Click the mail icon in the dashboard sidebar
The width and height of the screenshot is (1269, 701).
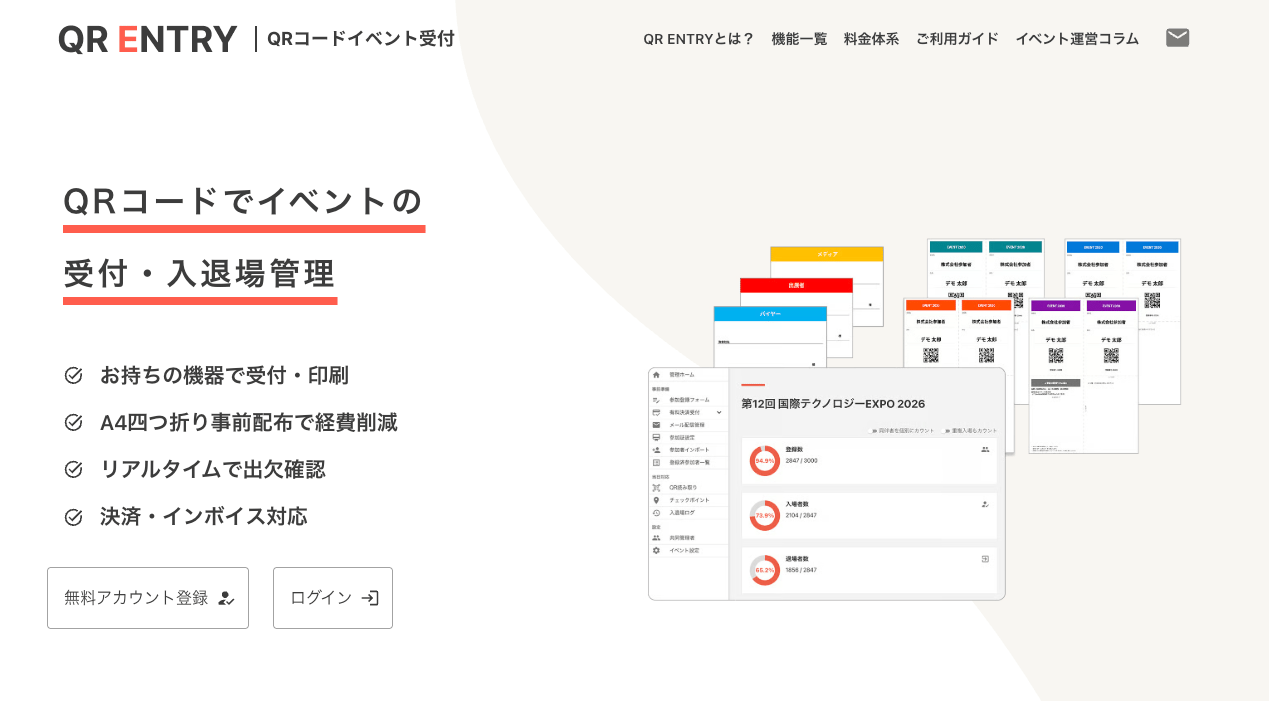657,425
